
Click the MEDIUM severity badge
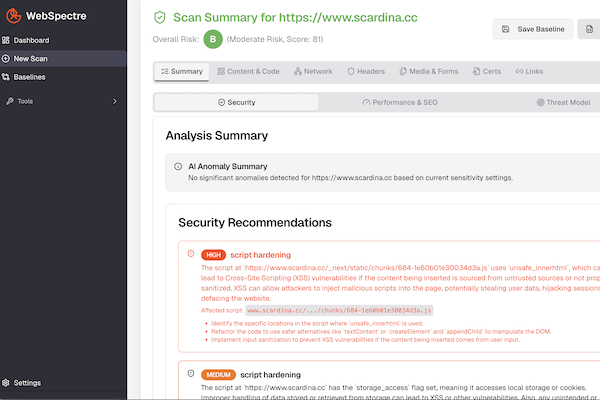coord(218,375)
